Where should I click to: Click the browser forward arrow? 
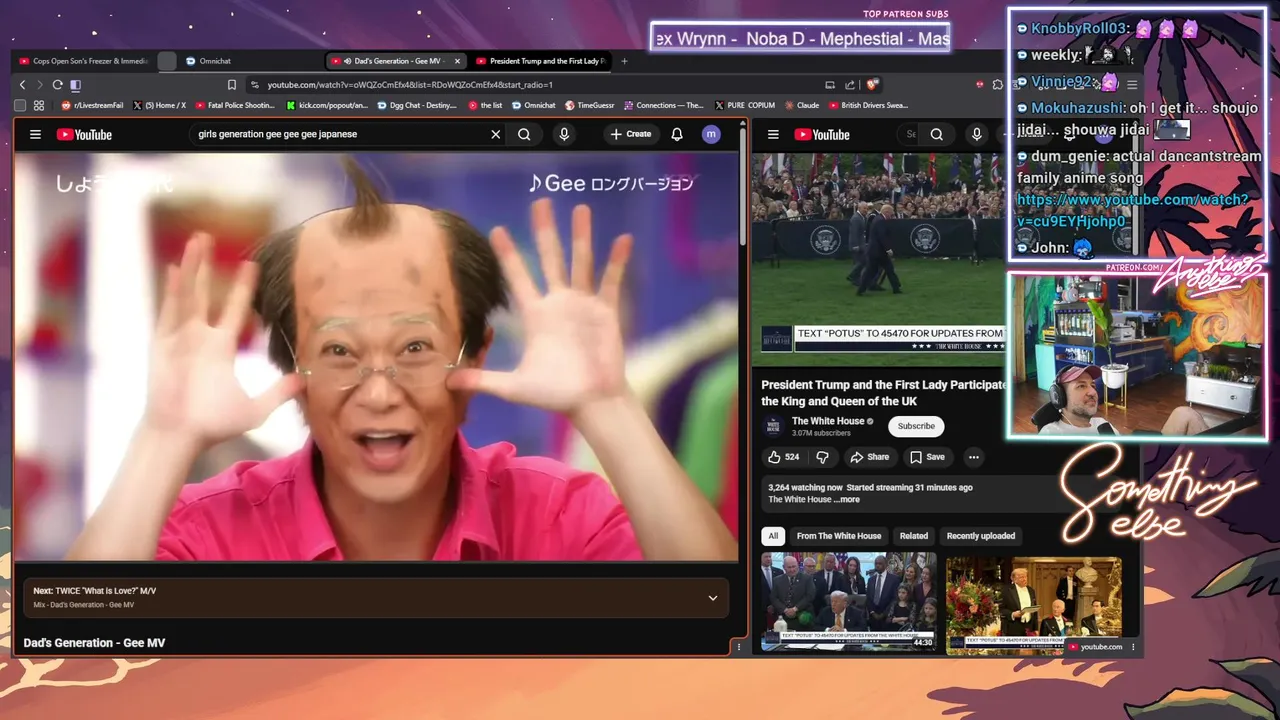[40, 85]
